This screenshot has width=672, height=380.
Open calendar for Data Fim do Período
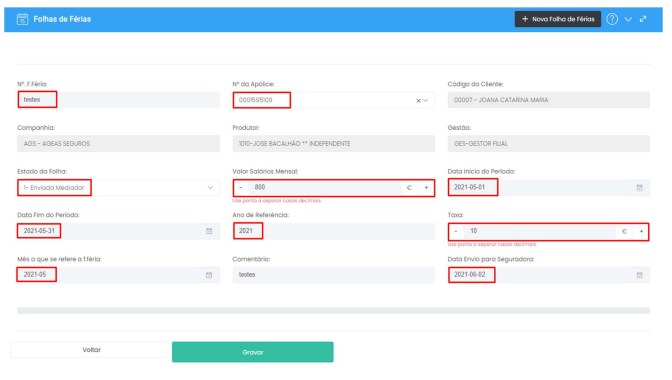pyautogui.click(x=209, y=231)
